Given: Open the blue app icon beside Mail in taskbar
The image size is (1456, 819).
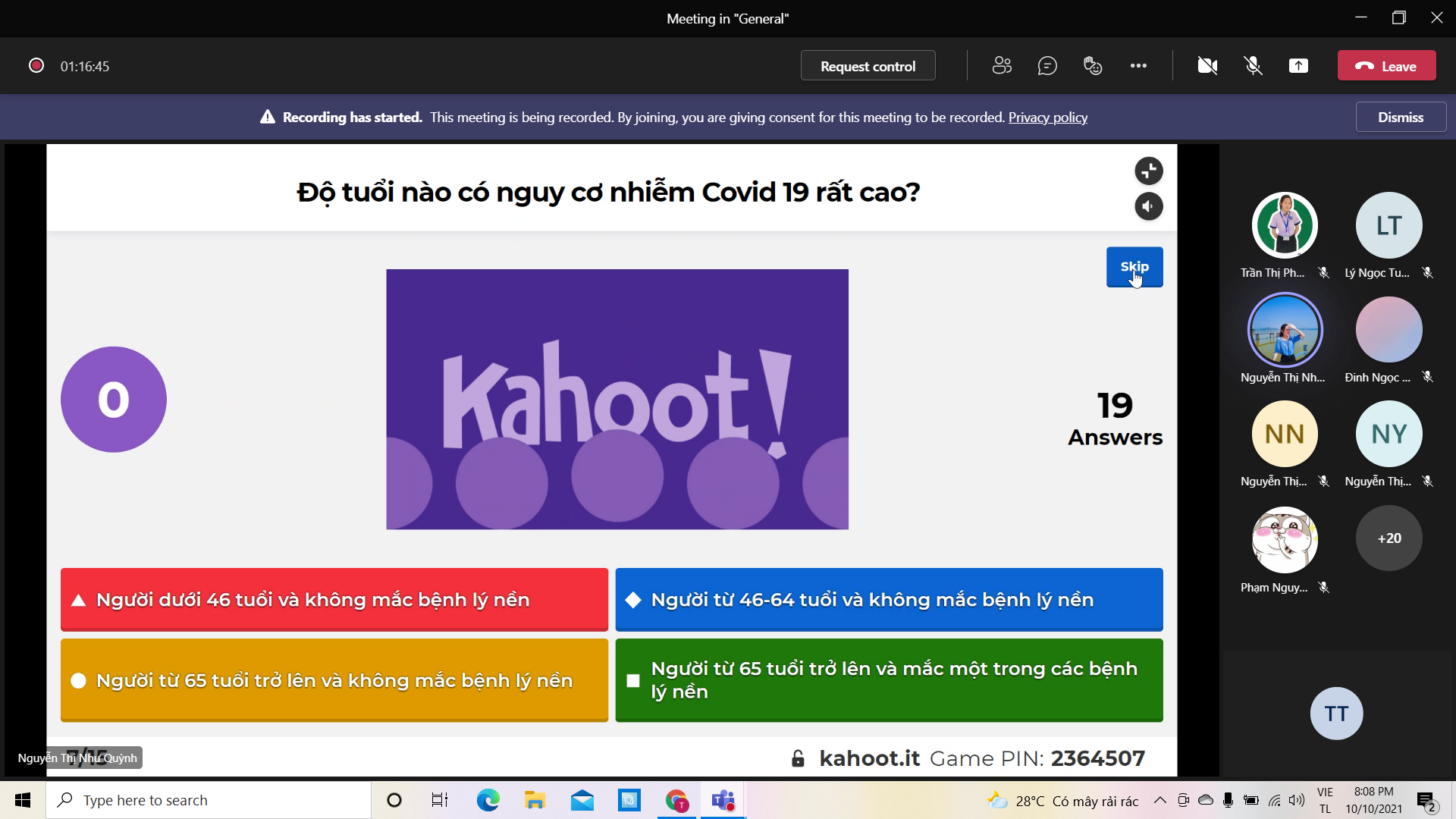Looking at the screenshot, I should coord(629,800).
